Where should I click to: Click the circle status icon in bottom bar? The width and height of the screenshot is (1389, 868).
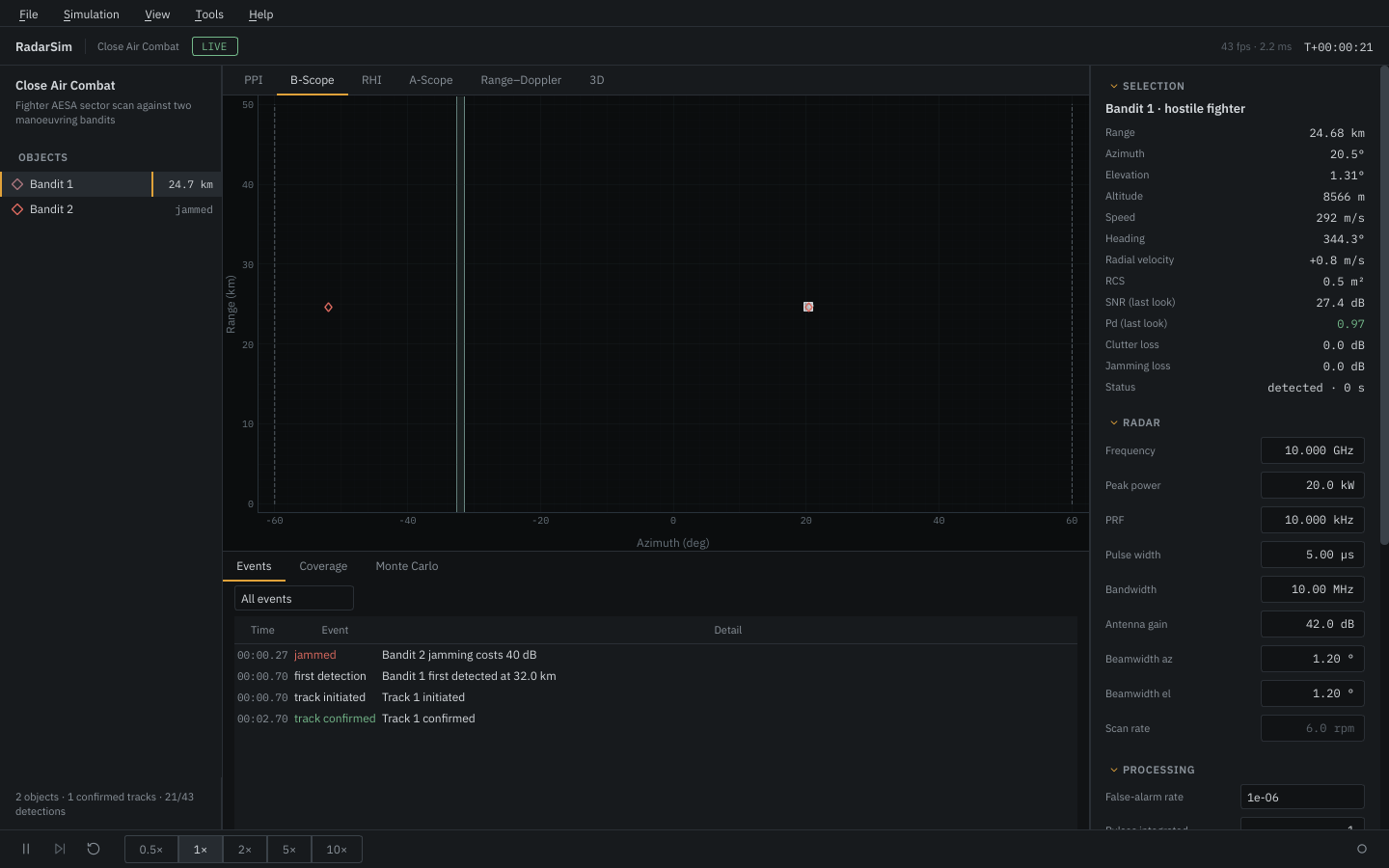(x=1362, y=849)
